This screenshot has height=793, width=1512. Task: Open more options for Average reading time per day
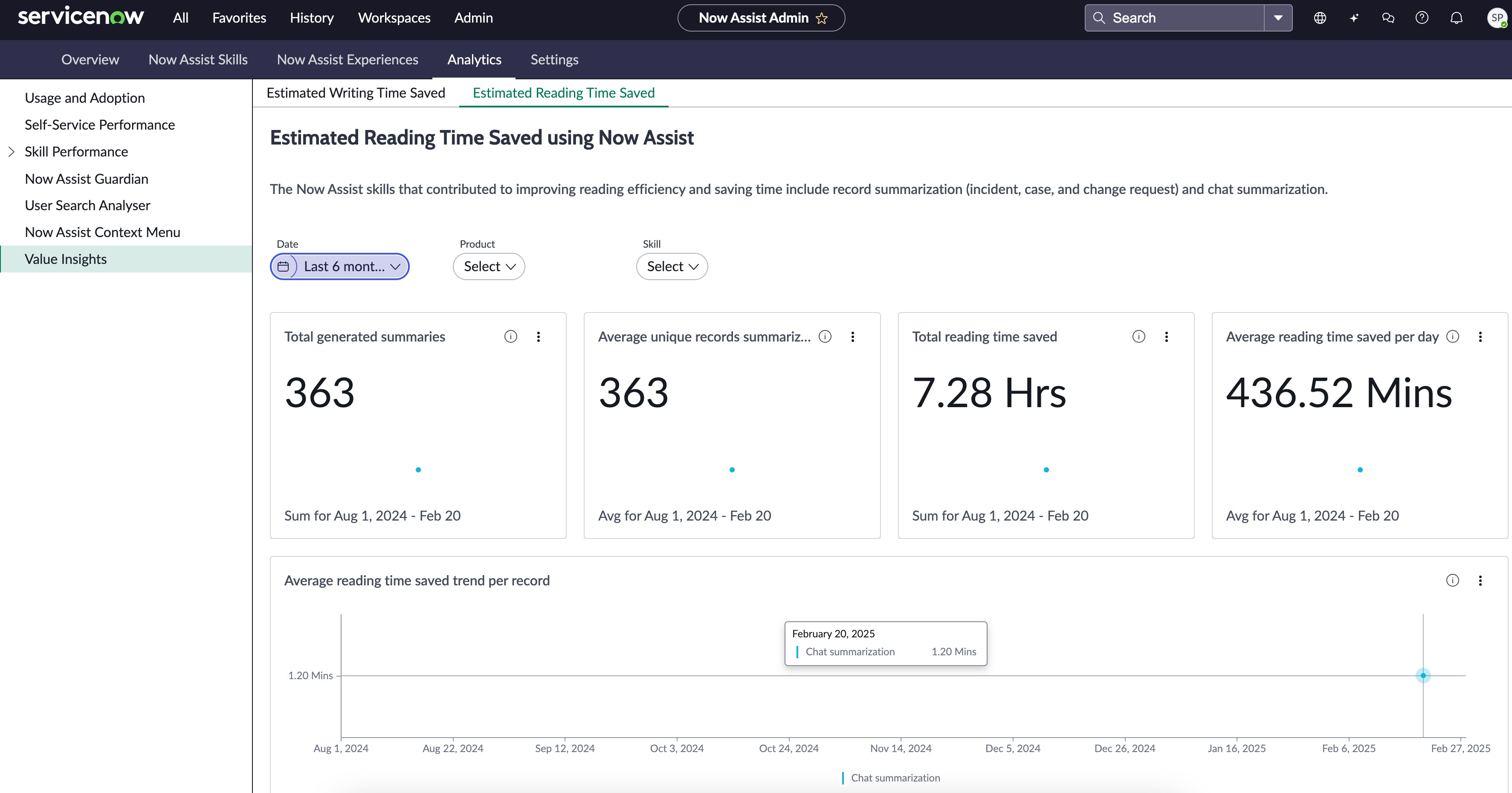coord(1480,336)
